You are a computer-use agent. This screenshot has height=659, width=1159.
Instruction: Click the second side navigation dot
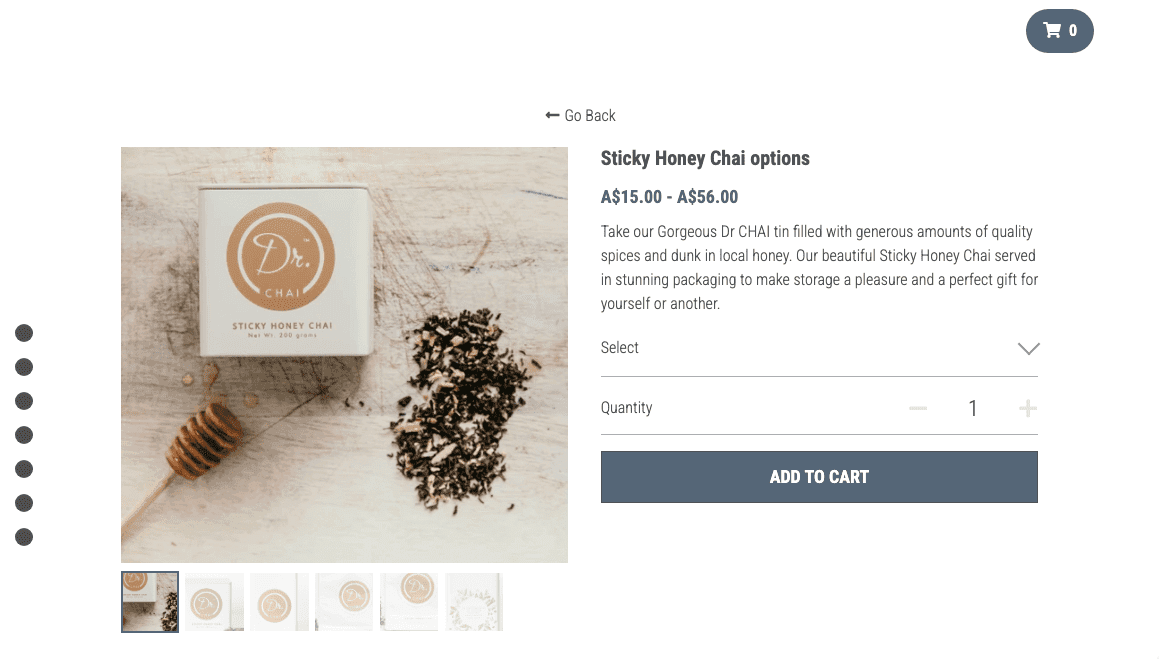click(24, 367)
